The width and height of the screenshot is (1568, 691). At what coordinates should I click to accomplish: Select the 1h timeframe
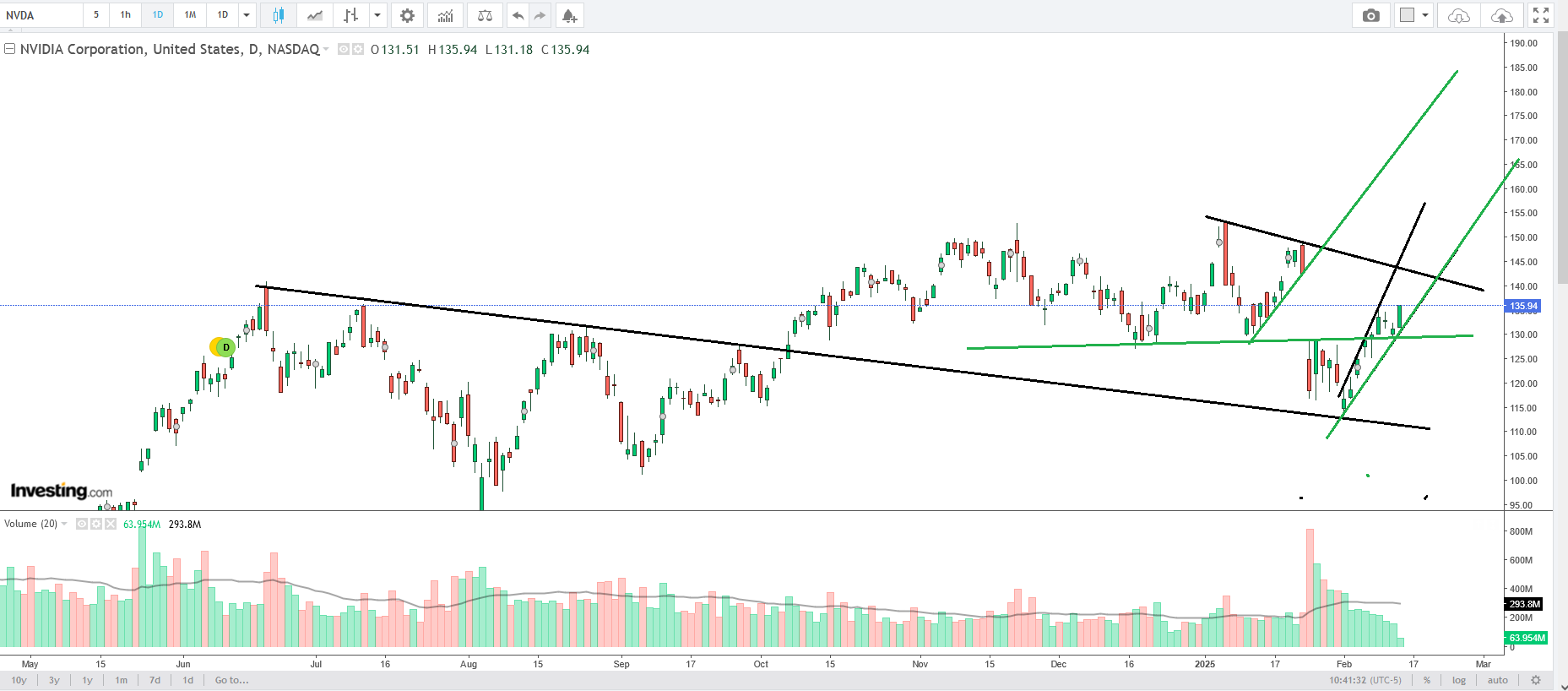125,15
